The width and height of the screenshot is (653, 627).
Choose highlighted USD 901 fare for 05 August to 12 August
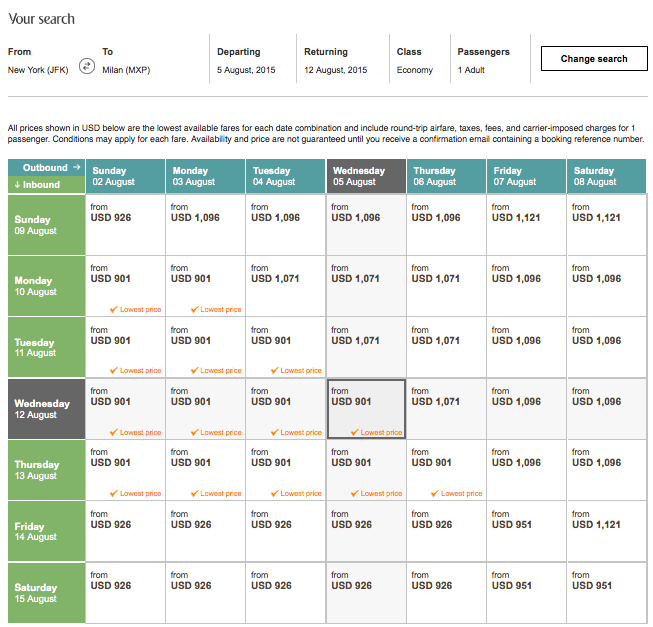[x=366, y=409]
